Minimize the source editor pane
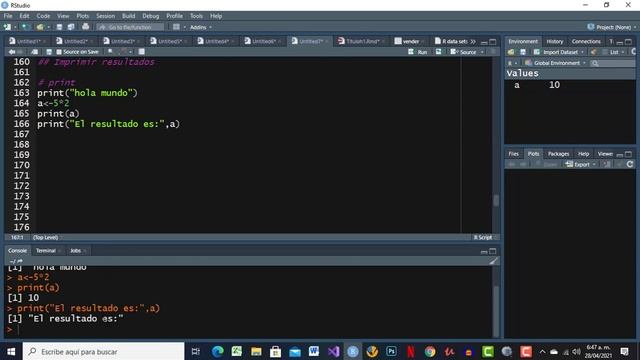The image size is (640, 360). coord(484,42)
